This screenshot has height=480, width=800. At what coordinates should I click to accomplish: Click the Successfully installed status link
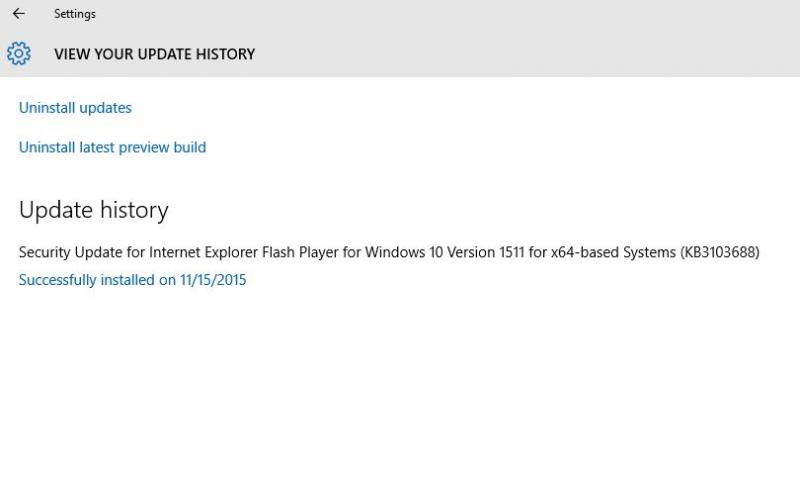(132, 280)
